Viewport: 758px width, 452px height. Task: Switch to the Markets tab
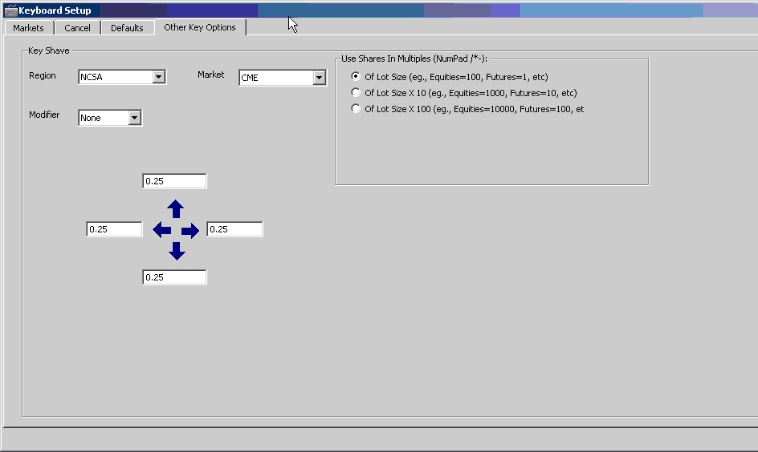tap(28, 28)
